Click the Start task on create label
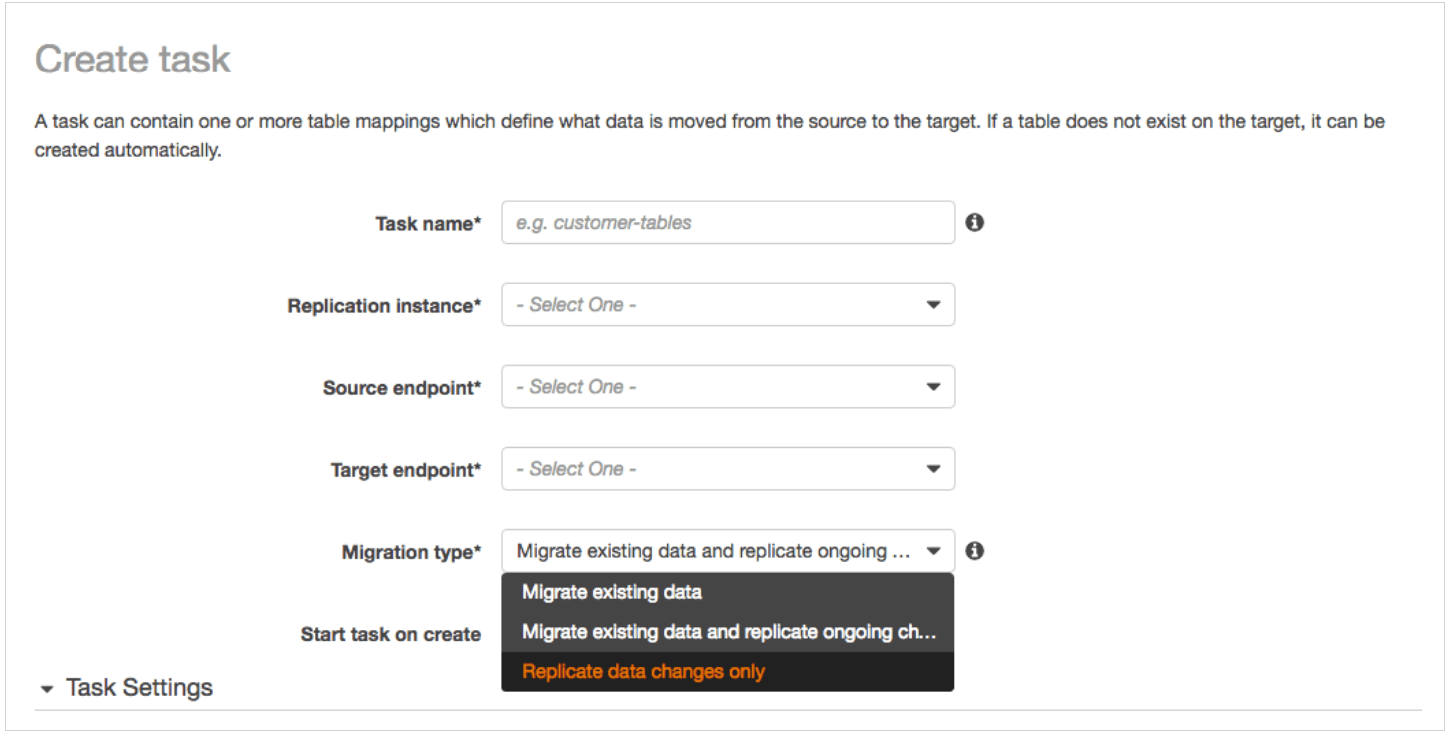 [391, 634]
